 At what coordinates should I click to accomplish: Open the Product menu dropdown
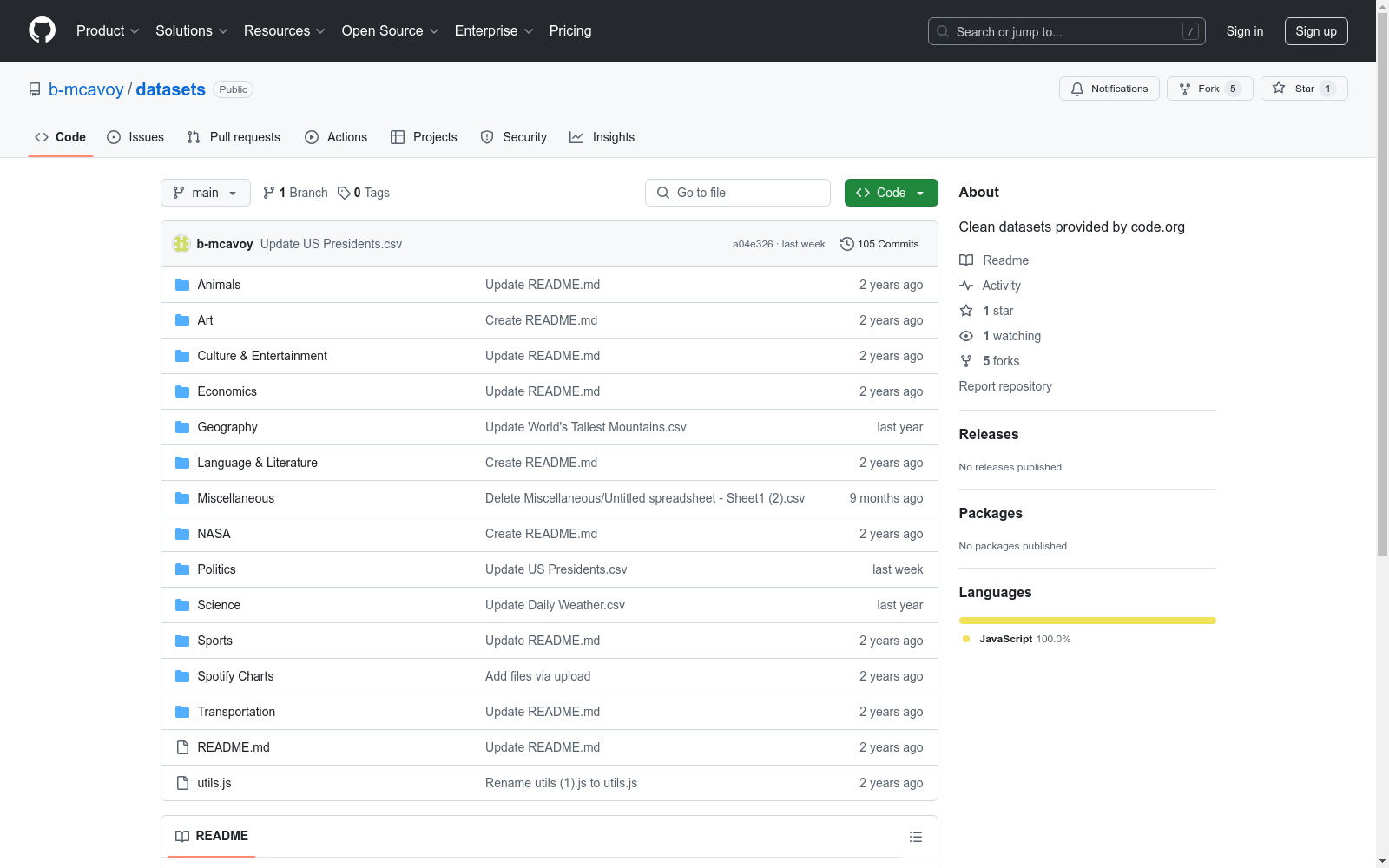[x=108, y=31]
